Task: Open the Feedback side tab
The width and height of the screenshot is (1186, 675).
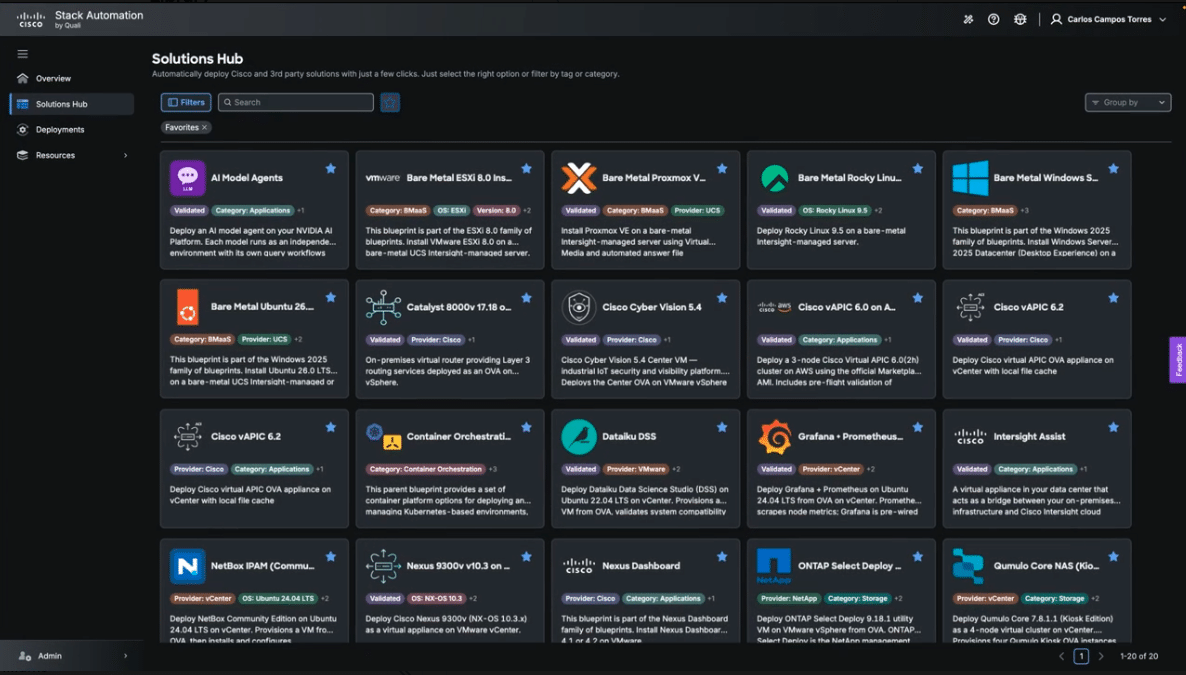Action: pos(1178,360)
